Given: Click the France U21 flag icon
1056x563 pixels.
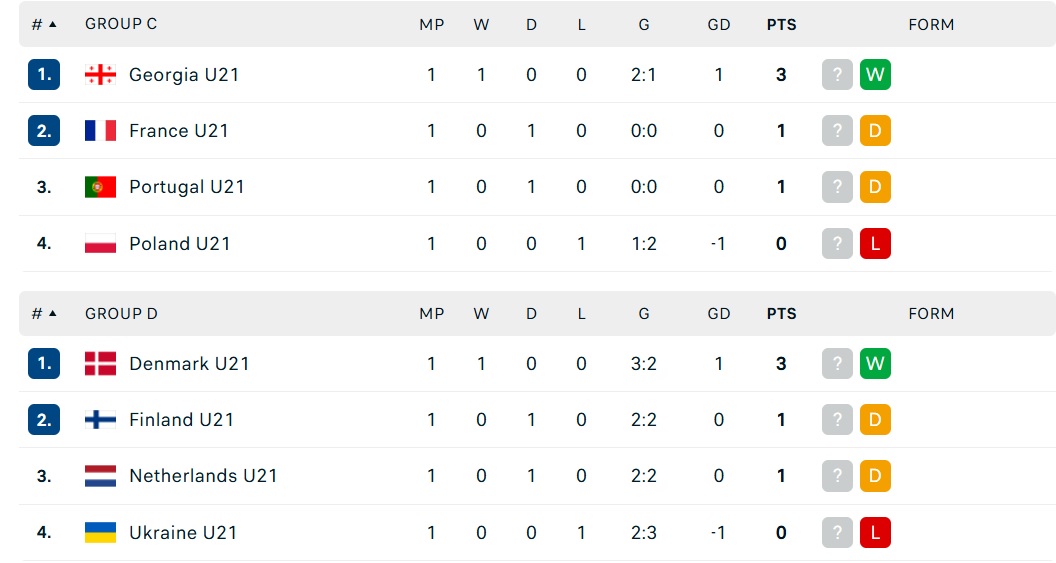Looking at the screenshot, I should [x=100, y=131].
